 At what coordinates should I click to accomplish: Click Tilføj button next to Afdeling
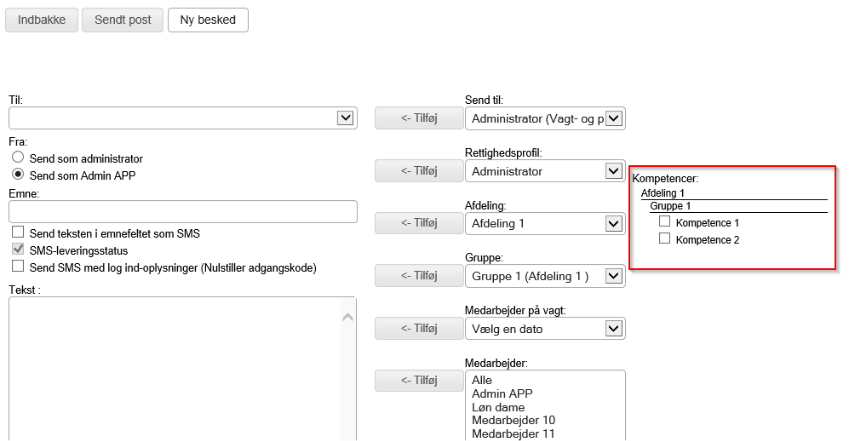point(419,223)
